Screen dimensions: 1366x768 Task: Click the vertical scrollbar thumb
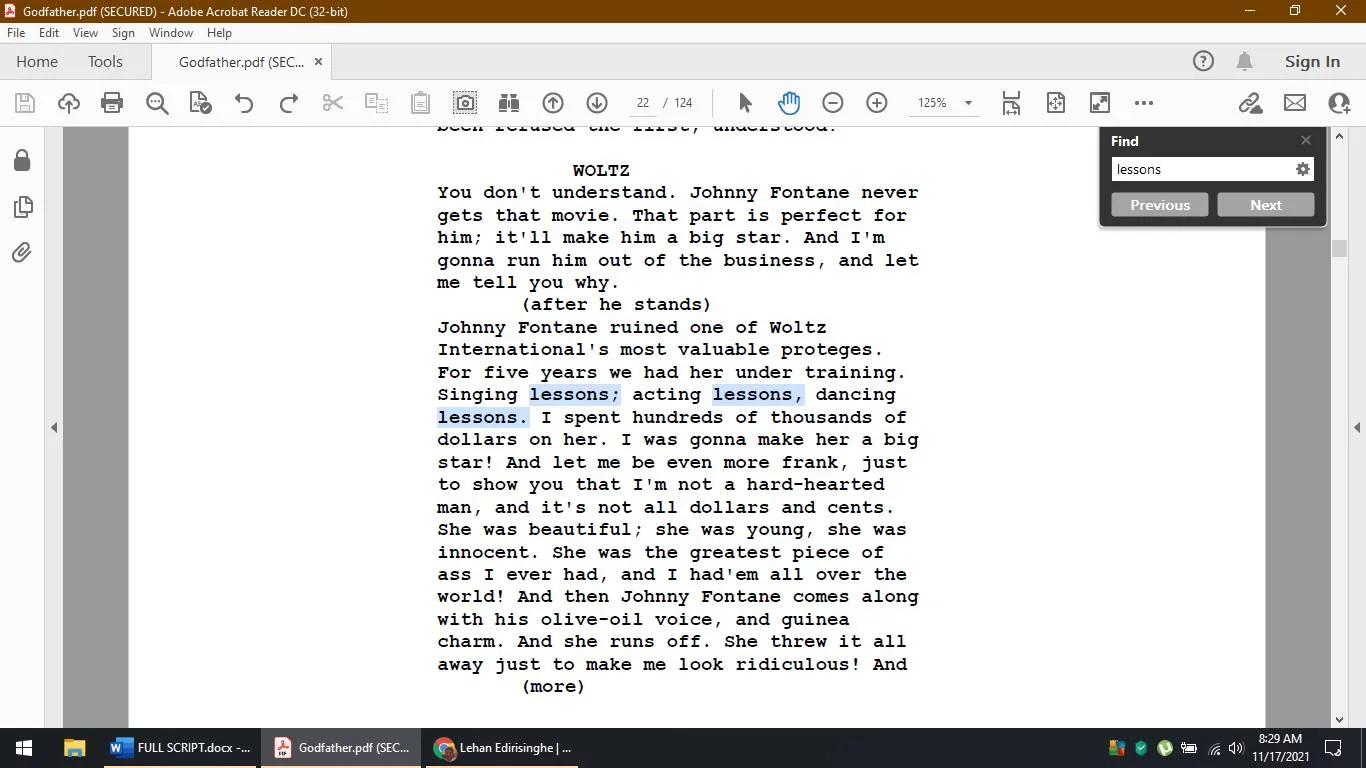pyautogui.click(x=1340, y=248)
